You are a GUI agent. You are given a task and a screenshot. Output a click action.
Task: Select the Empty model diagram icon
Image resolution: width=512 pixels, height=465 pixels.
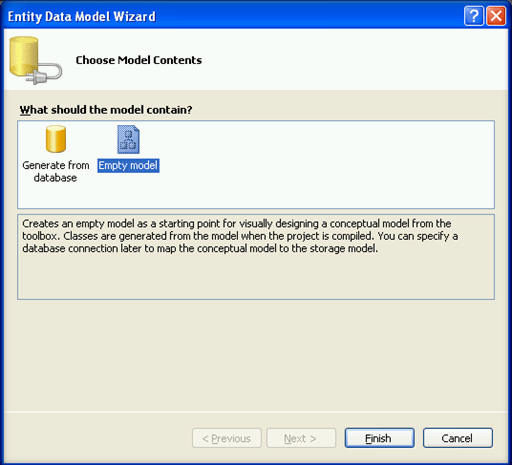tap(128, 139)
